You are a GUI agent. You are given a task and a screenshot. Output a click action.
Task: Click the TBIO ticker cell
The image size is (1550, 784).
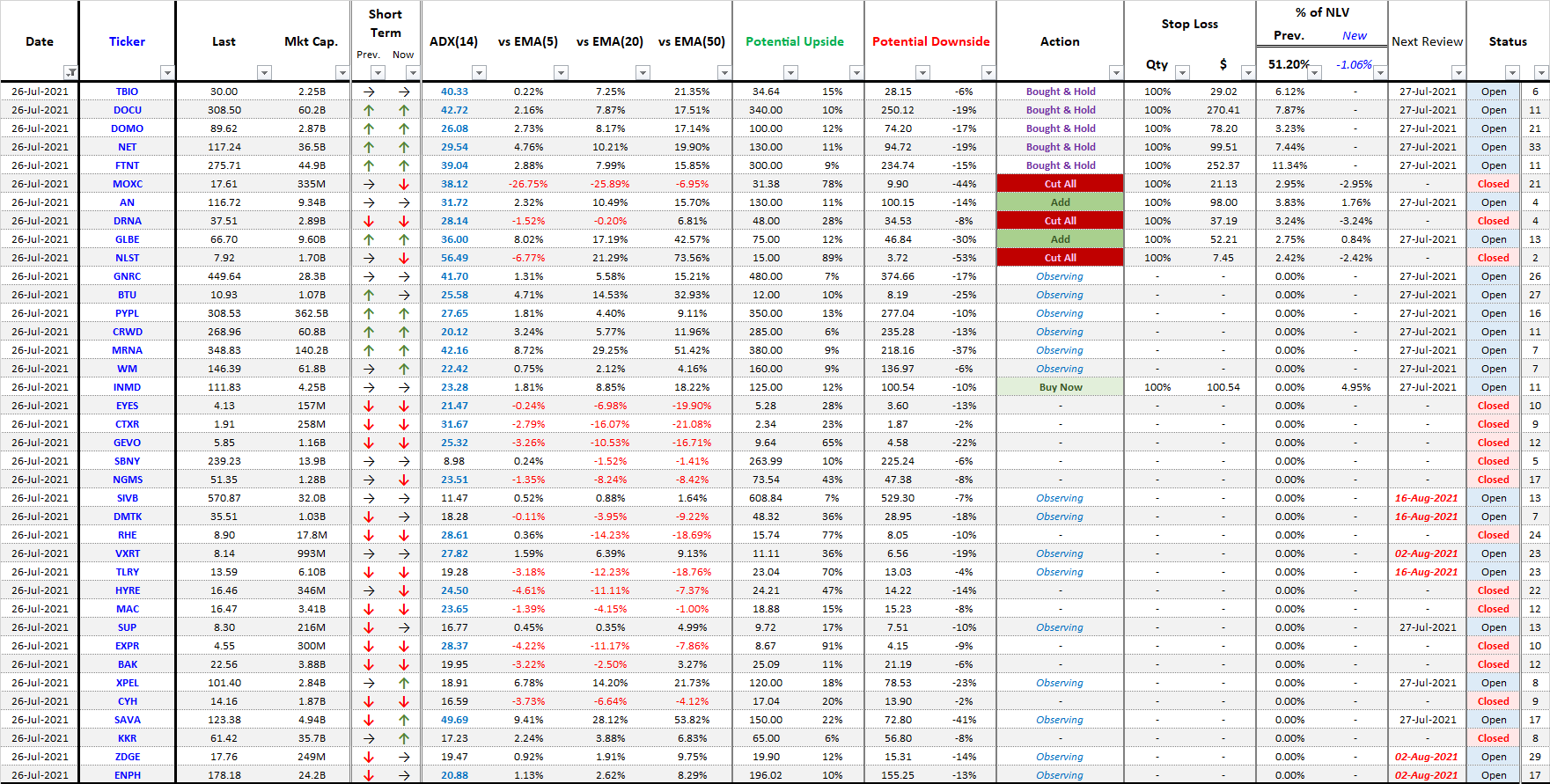tap(127, 92)
